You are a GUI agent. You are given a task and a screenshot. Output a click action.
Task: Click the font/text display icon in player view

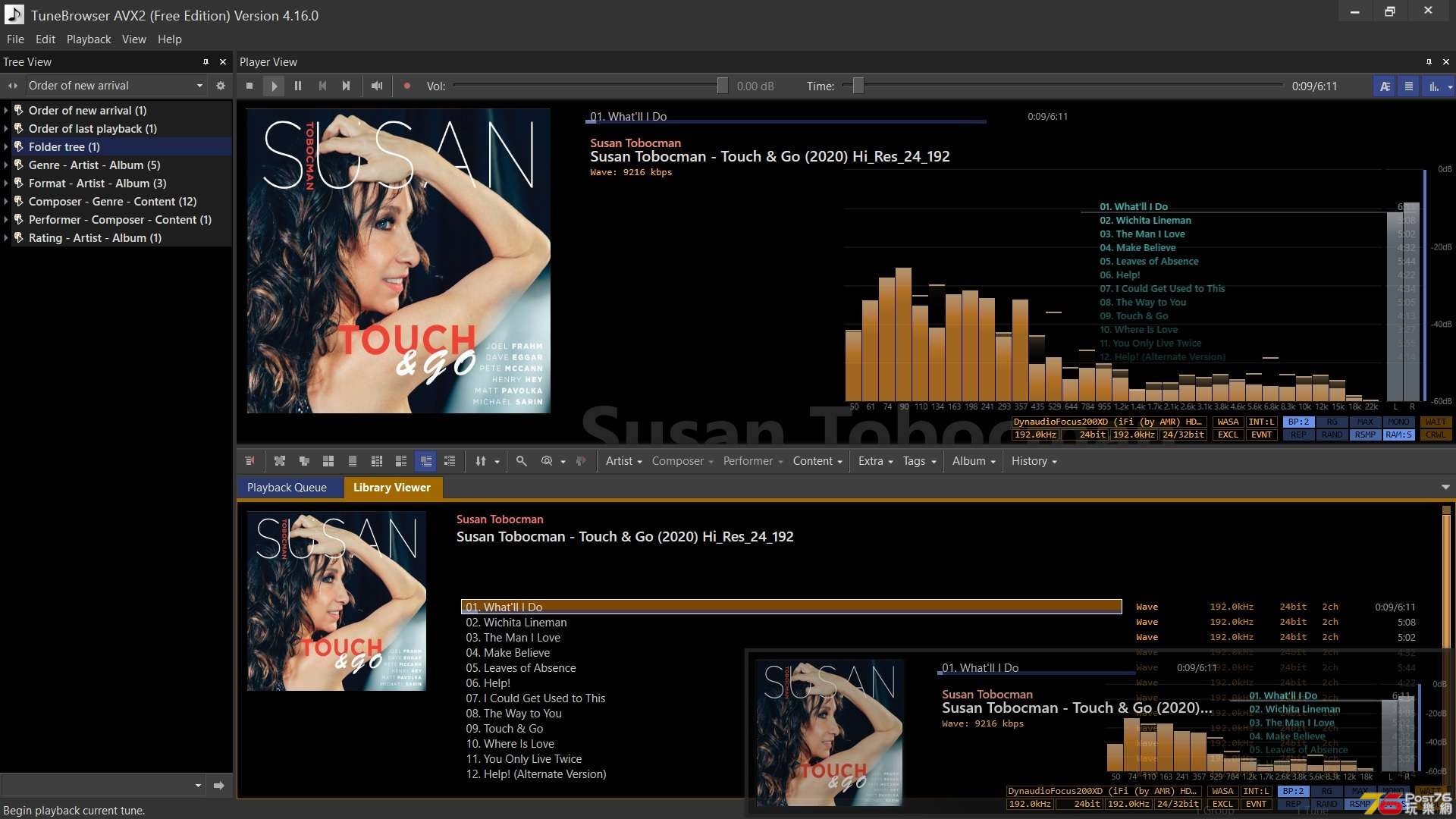pyautogui.click(x=1385, y=86)
